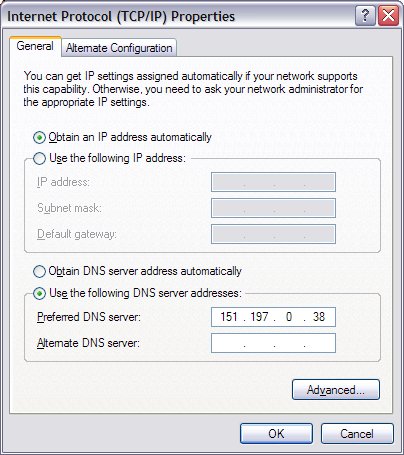This screenshot has height=455, width=404.
Task: Click the 197 octet in Preferred DNS
Action: tap(259, 317)
